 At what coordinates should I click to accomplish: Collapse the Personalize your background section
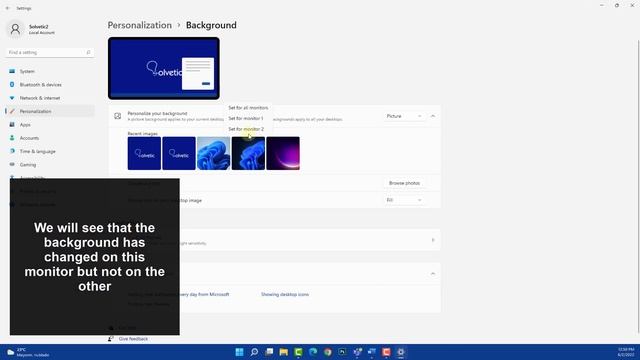pyautogui.click(x=433, y=116)
